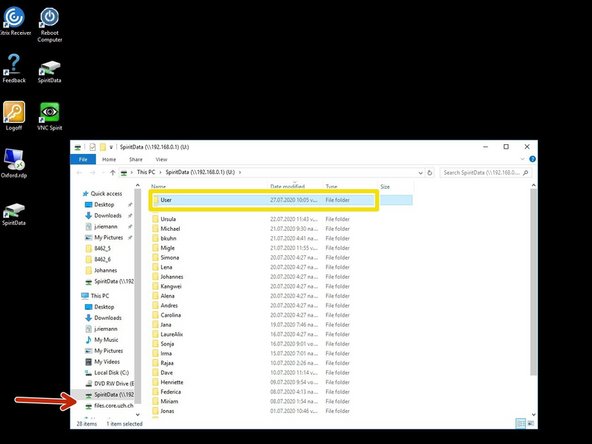Sort by the Name column header
The image size is (592, 444).
tap(158, 187)
